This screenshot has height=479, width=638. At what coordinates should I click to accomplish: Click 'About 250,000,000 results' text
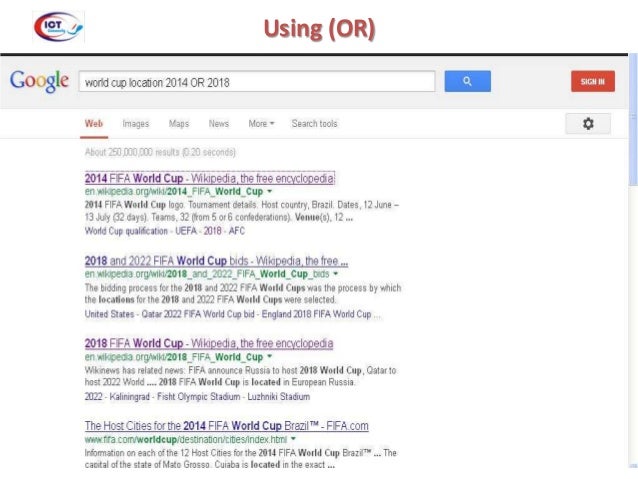(160, 152)
